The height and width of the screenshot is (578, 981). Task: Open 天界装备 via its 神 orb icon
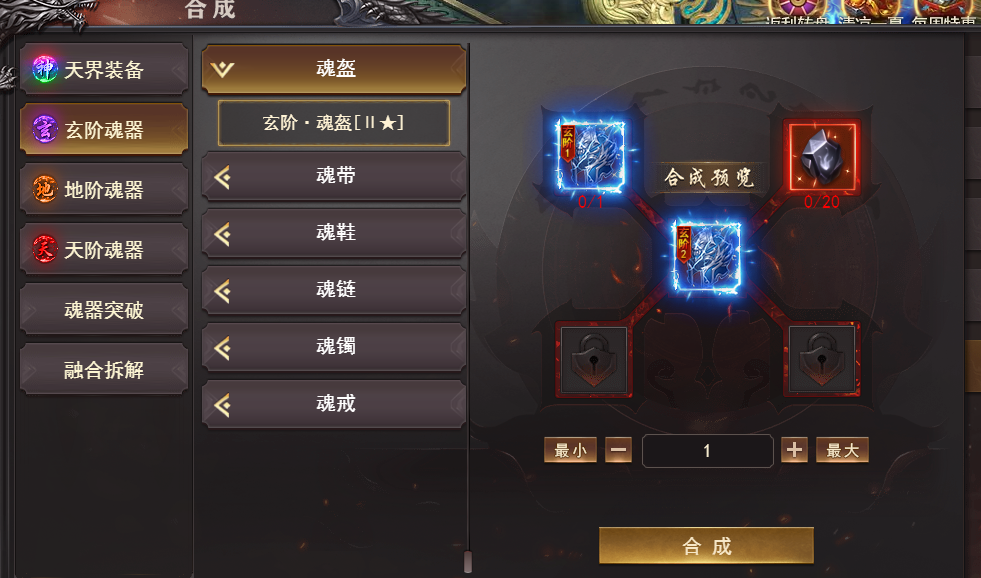tap(45, 69)
